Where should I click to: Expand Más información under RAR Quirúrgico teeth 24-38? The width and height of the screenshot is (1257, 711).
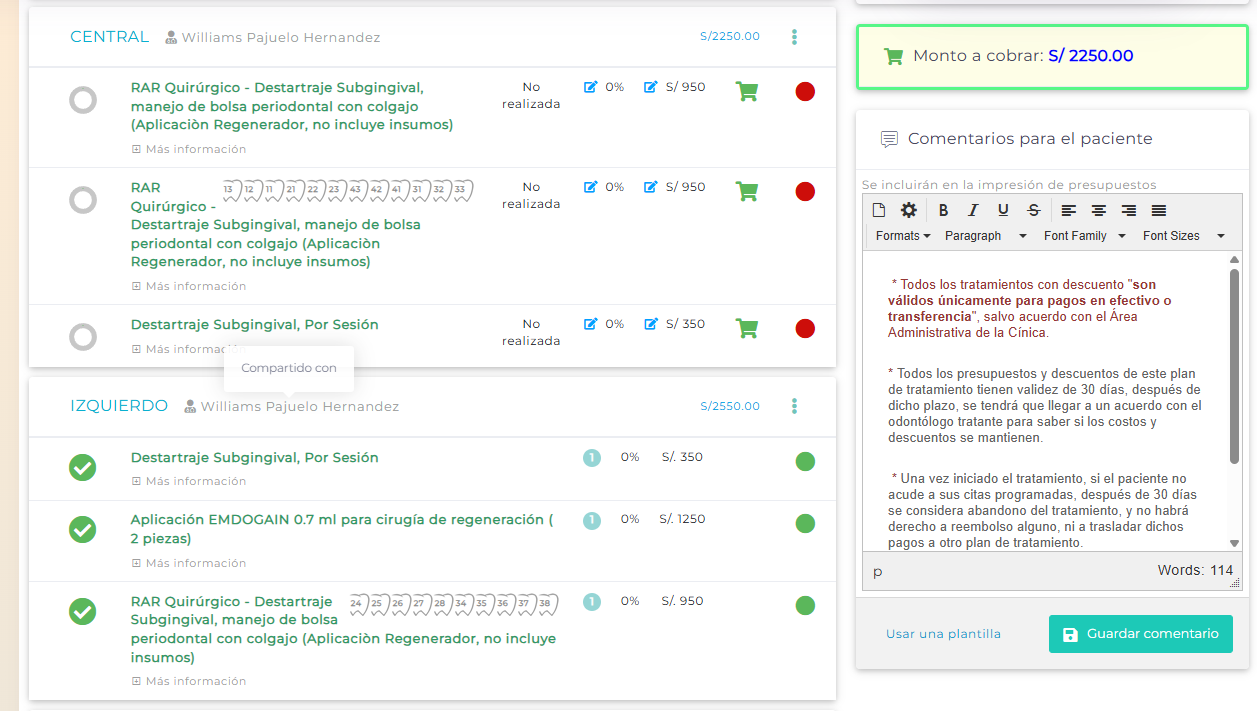[x=189, y=681]
